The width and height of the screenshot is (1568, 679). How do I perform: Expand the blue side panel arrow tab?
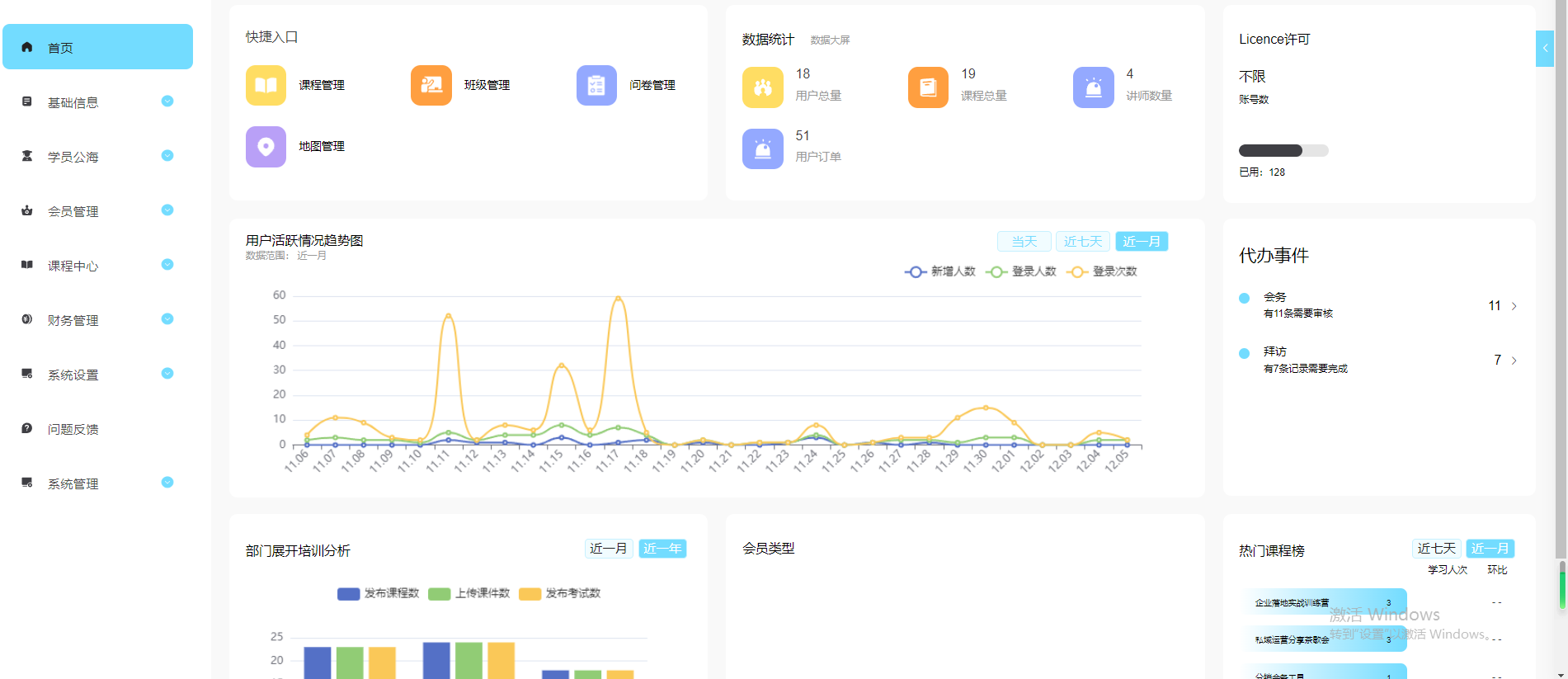(x=1545, y=49)
